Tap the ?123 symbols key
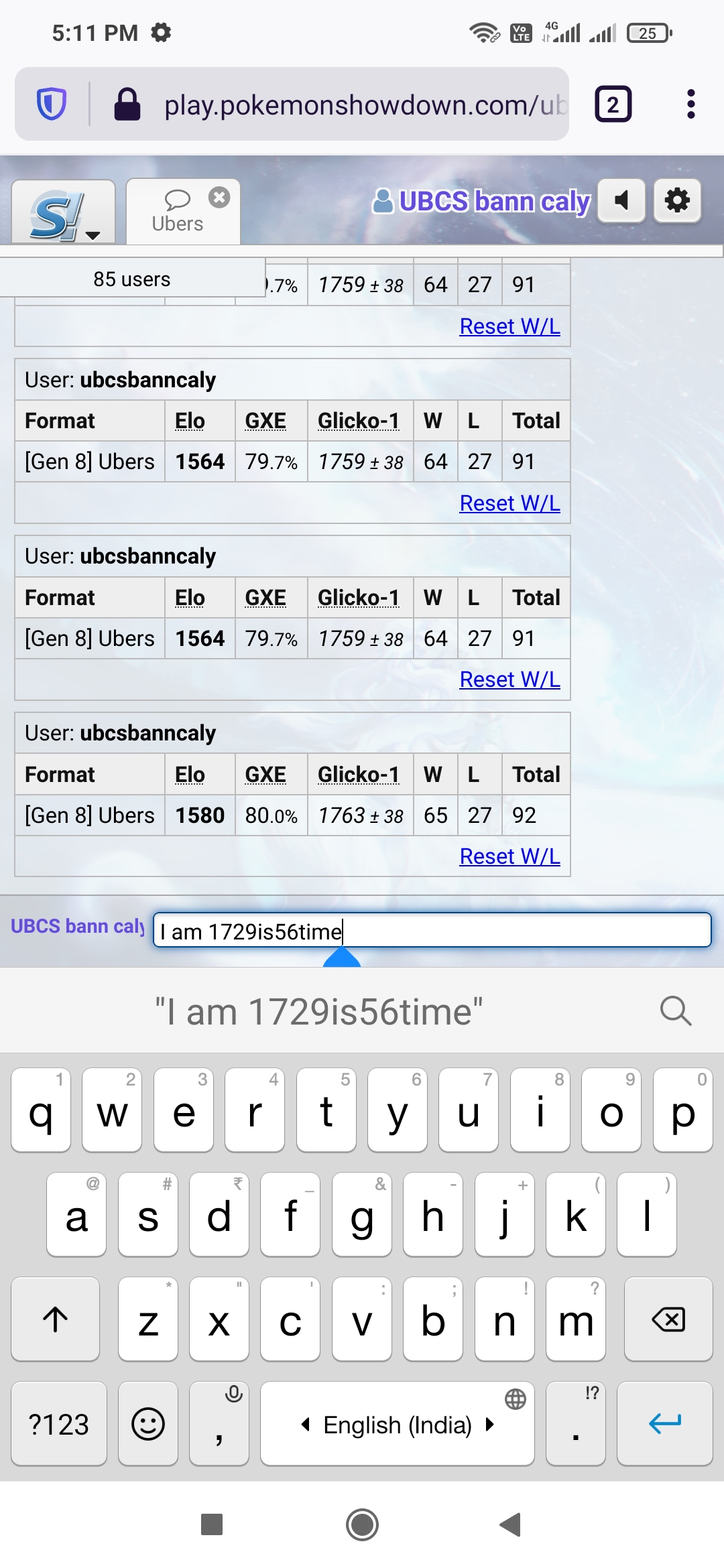 click(59, 1423)
